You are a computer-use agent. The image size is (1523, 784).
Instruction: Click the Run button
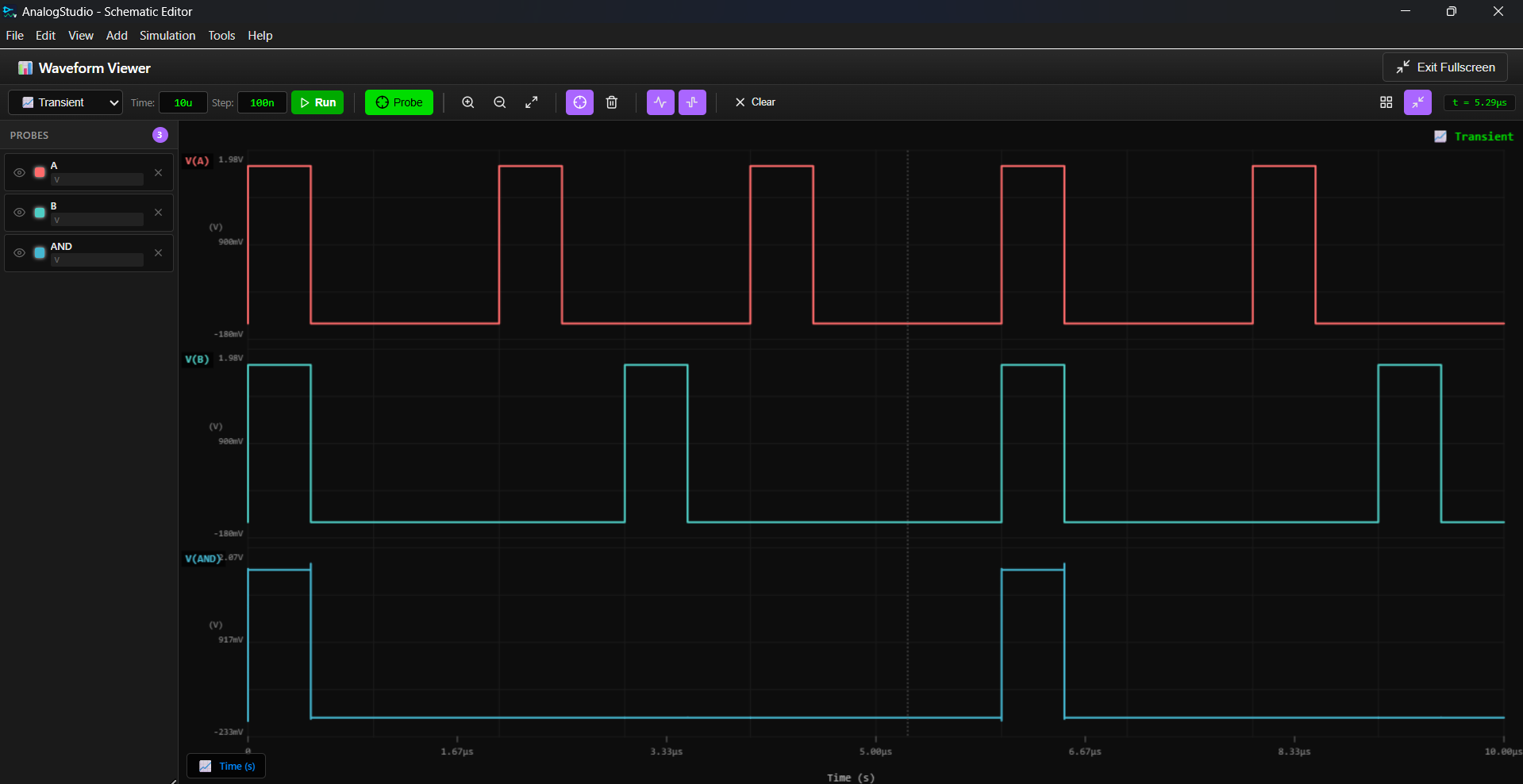pos(317,102)
